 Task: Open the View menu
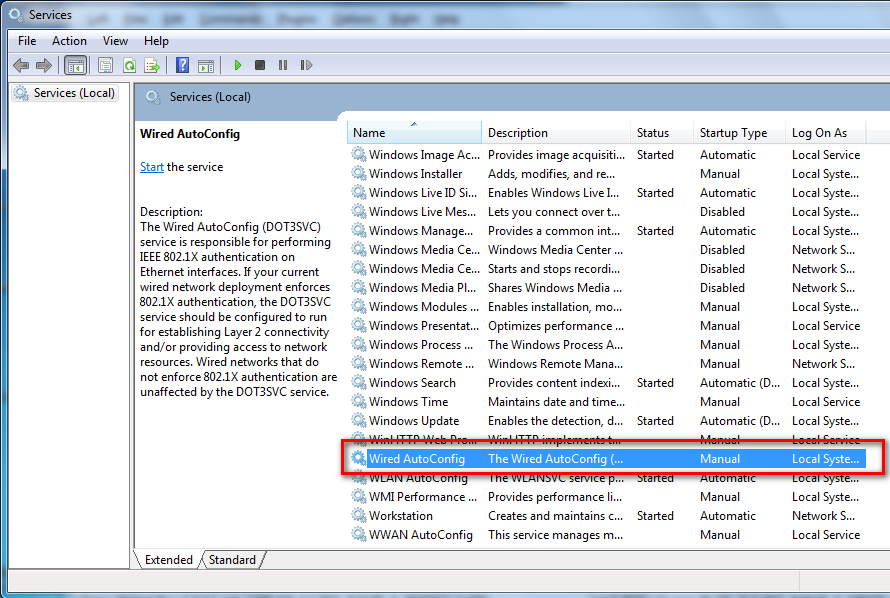point(115,41)
